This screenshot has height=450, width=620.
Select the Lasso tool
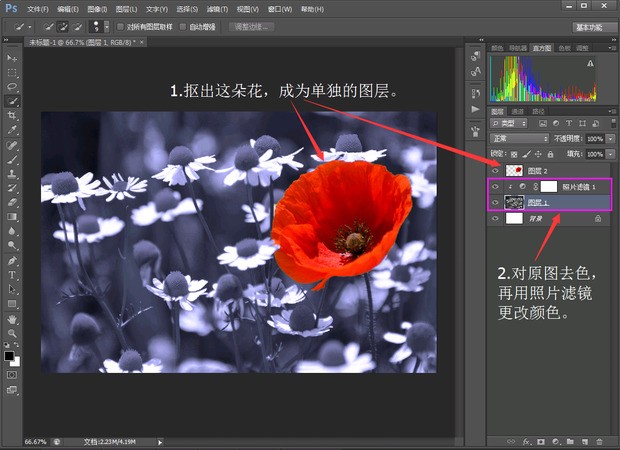[x=12, y=87]
